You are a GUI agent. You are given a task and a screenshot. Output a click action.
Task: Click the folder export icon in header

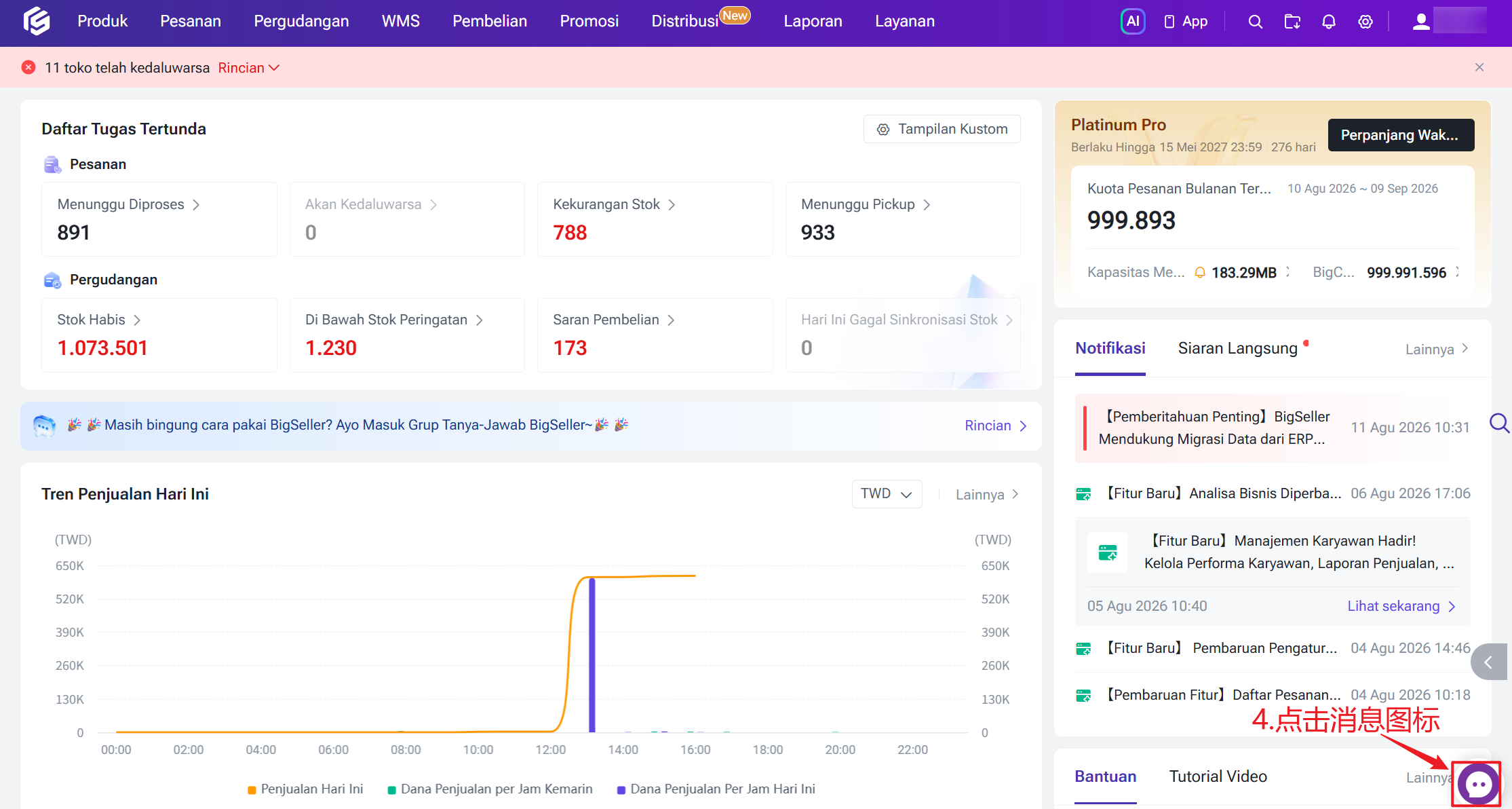click(x=1292, y=22)
